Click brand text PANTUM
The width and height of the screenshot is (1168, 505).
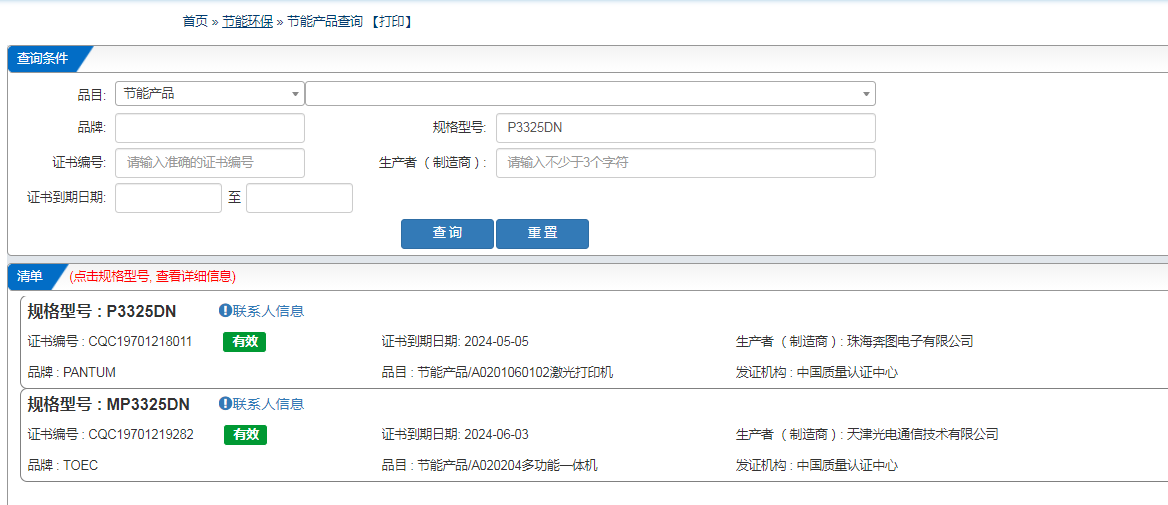[x=90, y=372]
